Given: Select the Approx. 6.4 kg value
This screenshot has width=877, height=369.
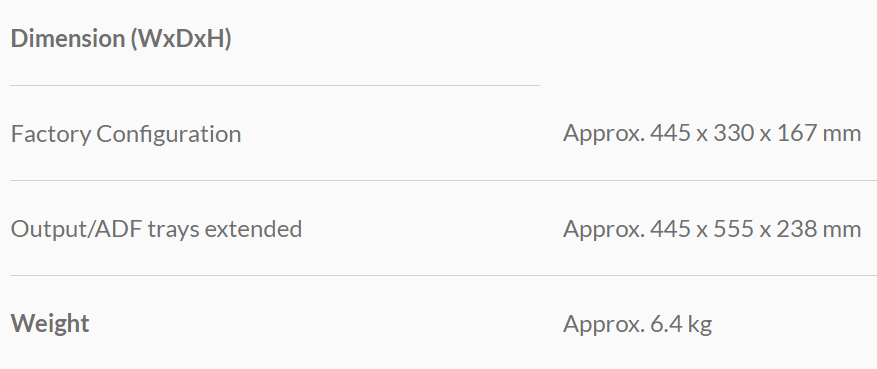Looking at the screenshot, I should coord(638,324).
